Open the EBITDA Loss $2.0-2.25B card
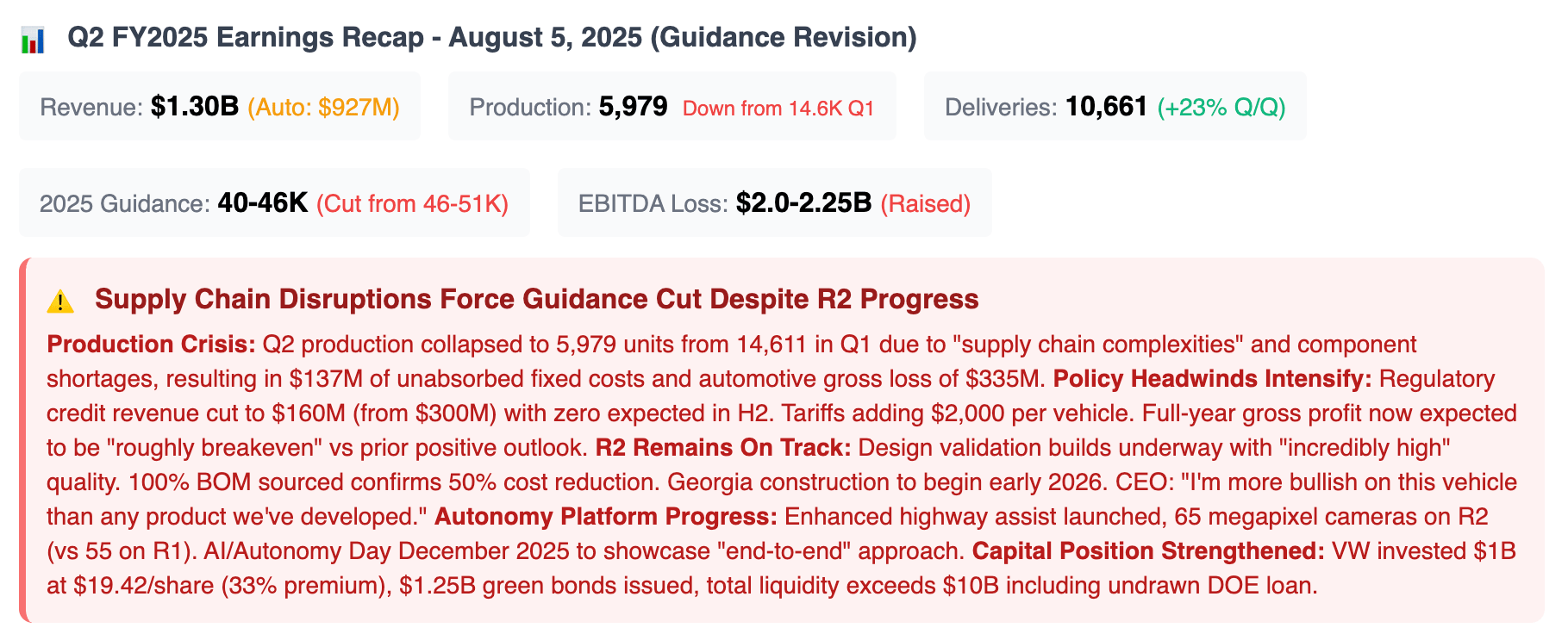The image size is (1568, 634). [x=775, y=202]
